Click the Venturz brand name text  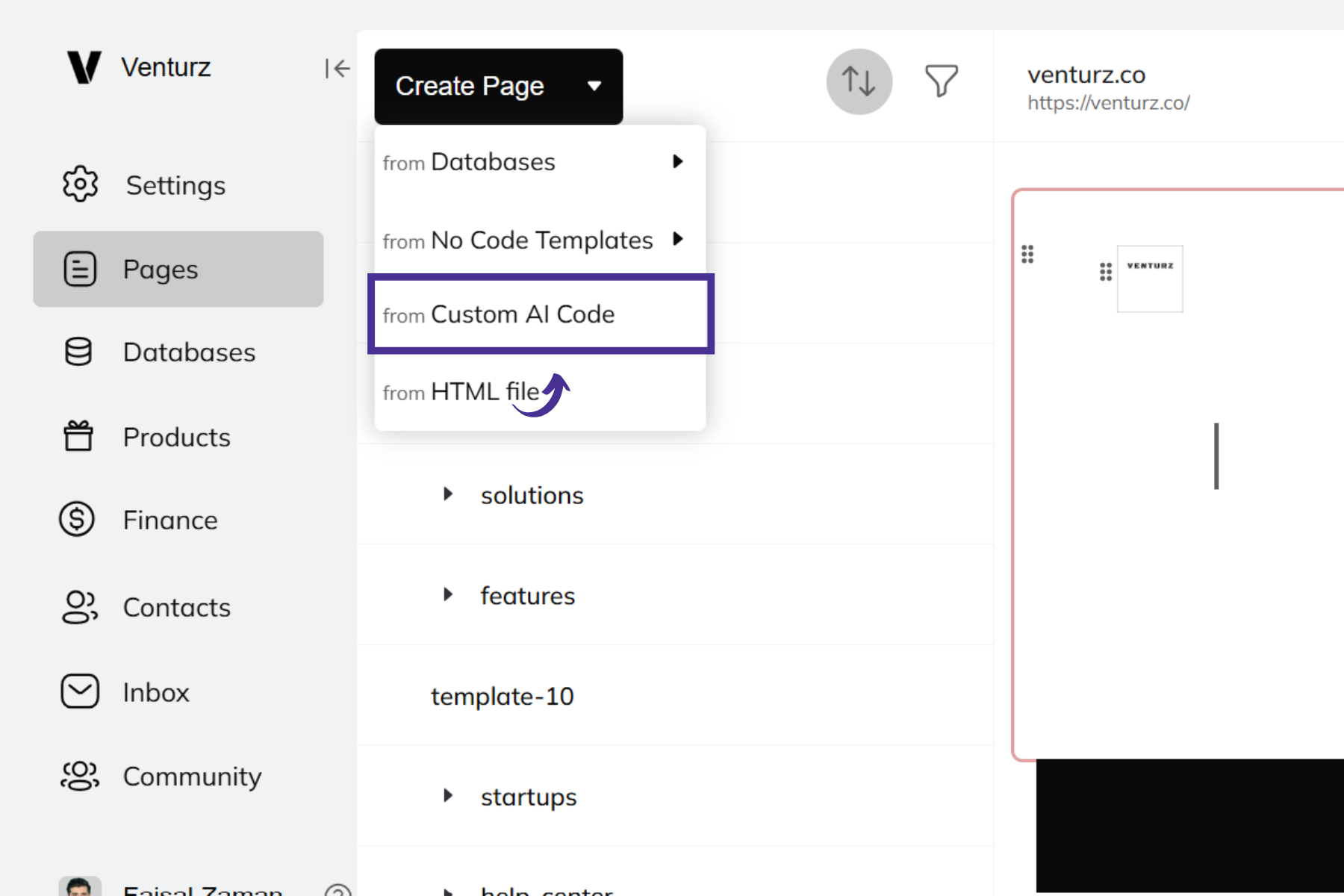click(x=166, y=67)
